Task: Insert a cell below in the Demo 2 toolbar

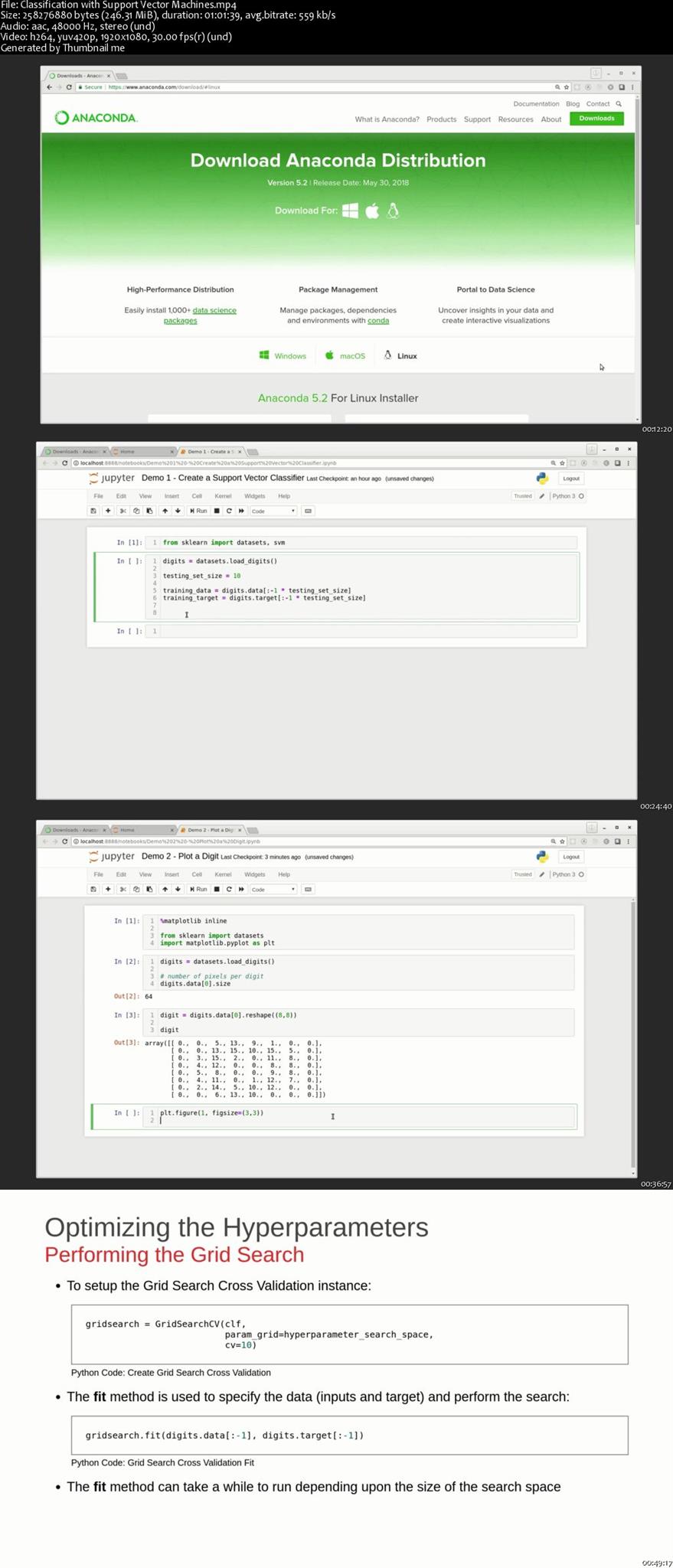Action: [x=108, y=889]
